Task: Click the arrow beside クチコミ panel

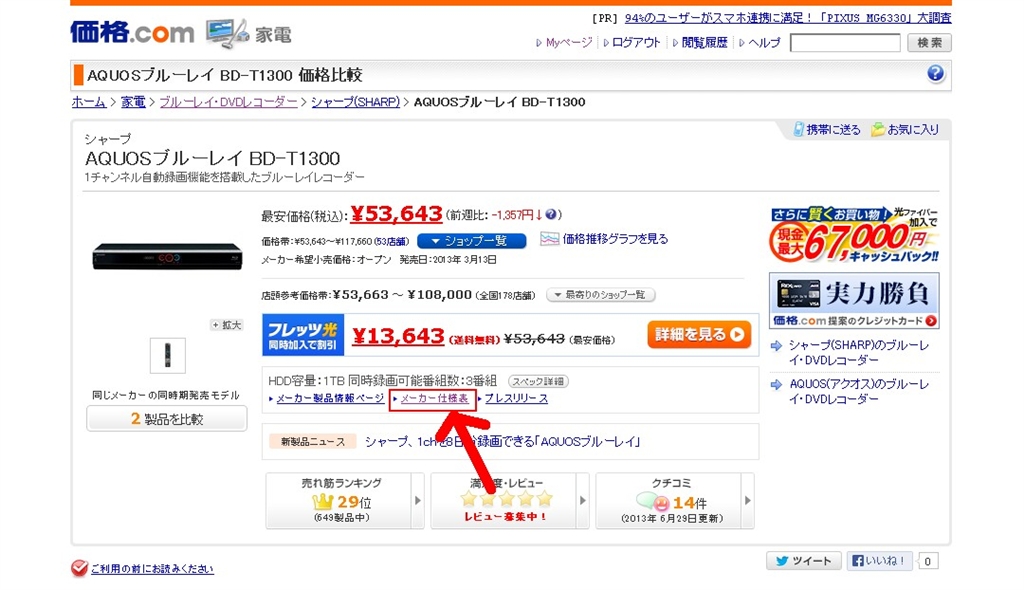Action: click(748, 500)
